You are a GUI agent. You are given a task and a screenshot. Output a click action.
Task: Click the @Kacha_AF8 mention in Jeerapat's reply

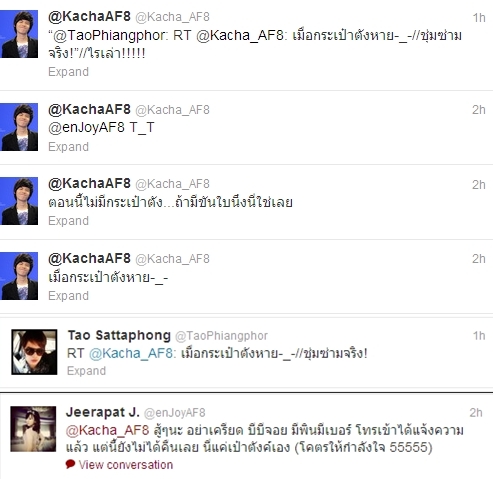(107, 430)
